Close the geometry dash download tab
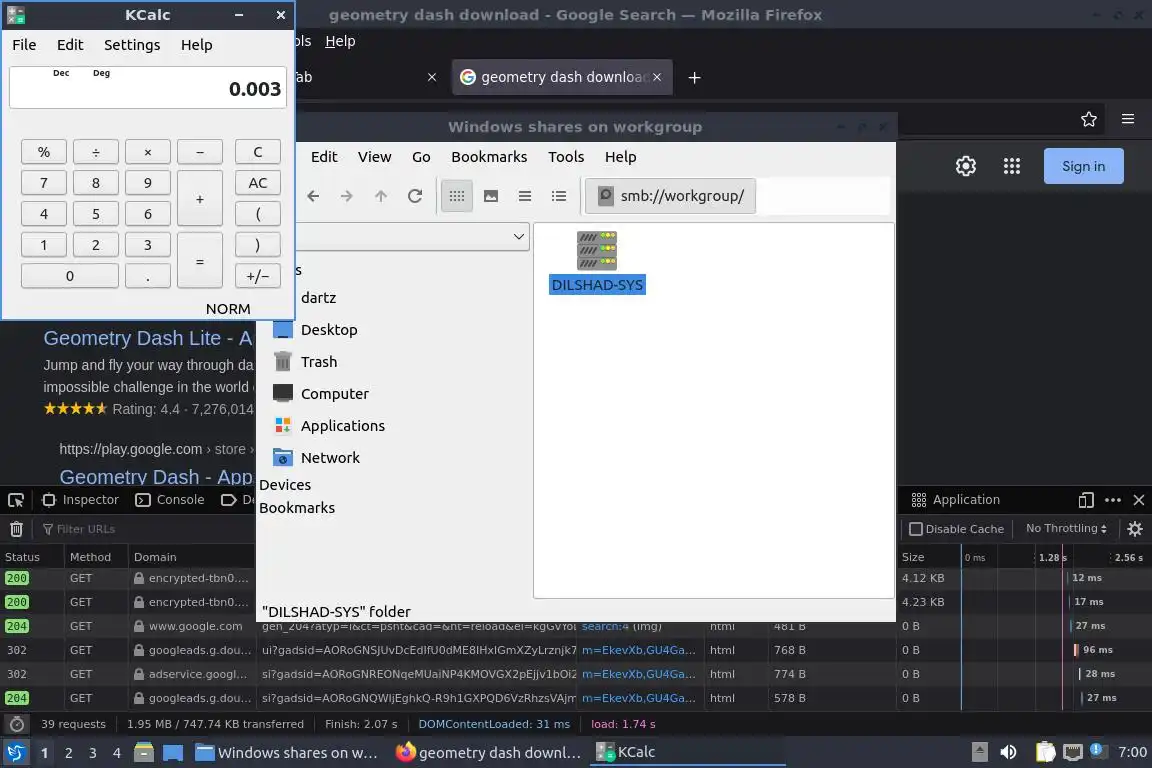This screenshot has height=768, width=1152. [x=657, y=77]
